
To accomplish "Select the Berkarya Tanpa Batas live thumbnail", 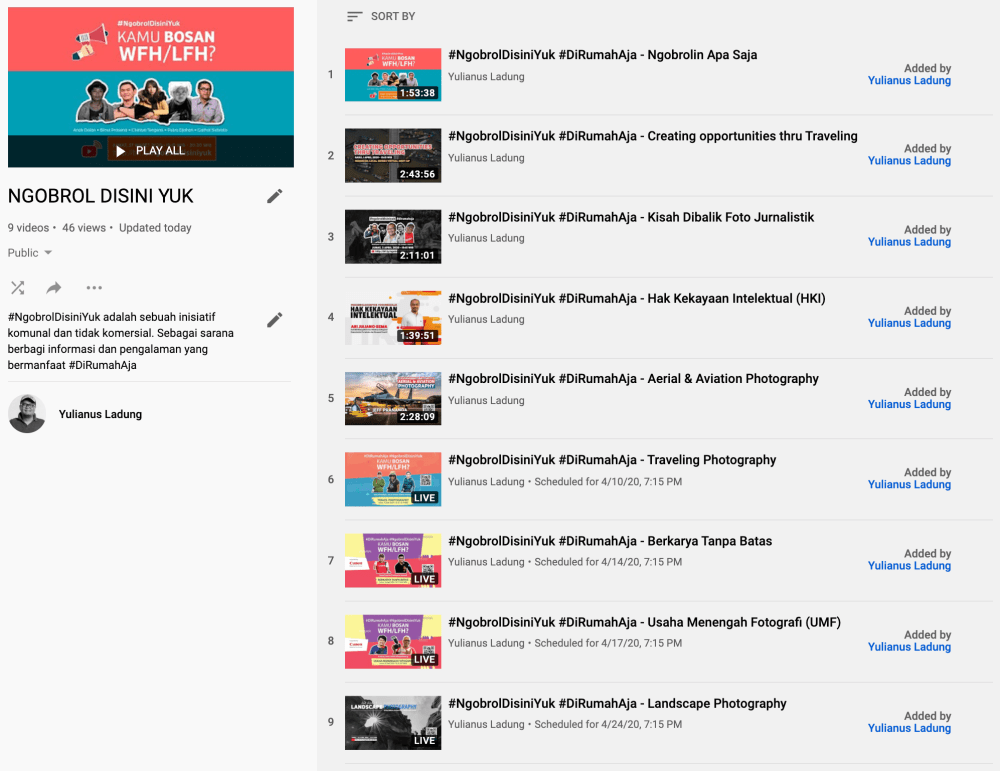I will point(393,560).
